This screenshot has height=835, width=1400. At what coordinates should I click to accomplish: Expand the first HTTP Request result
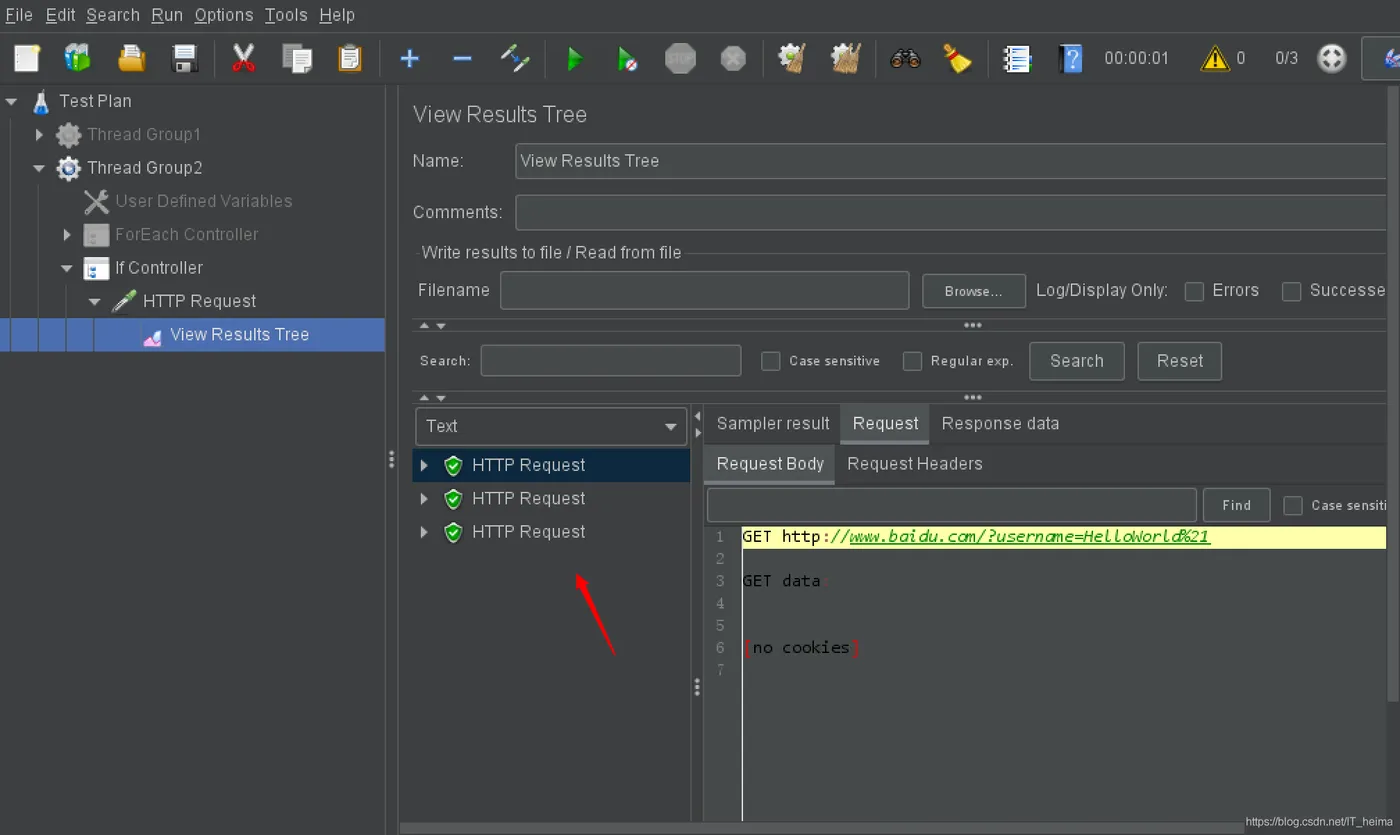point(424,465)
